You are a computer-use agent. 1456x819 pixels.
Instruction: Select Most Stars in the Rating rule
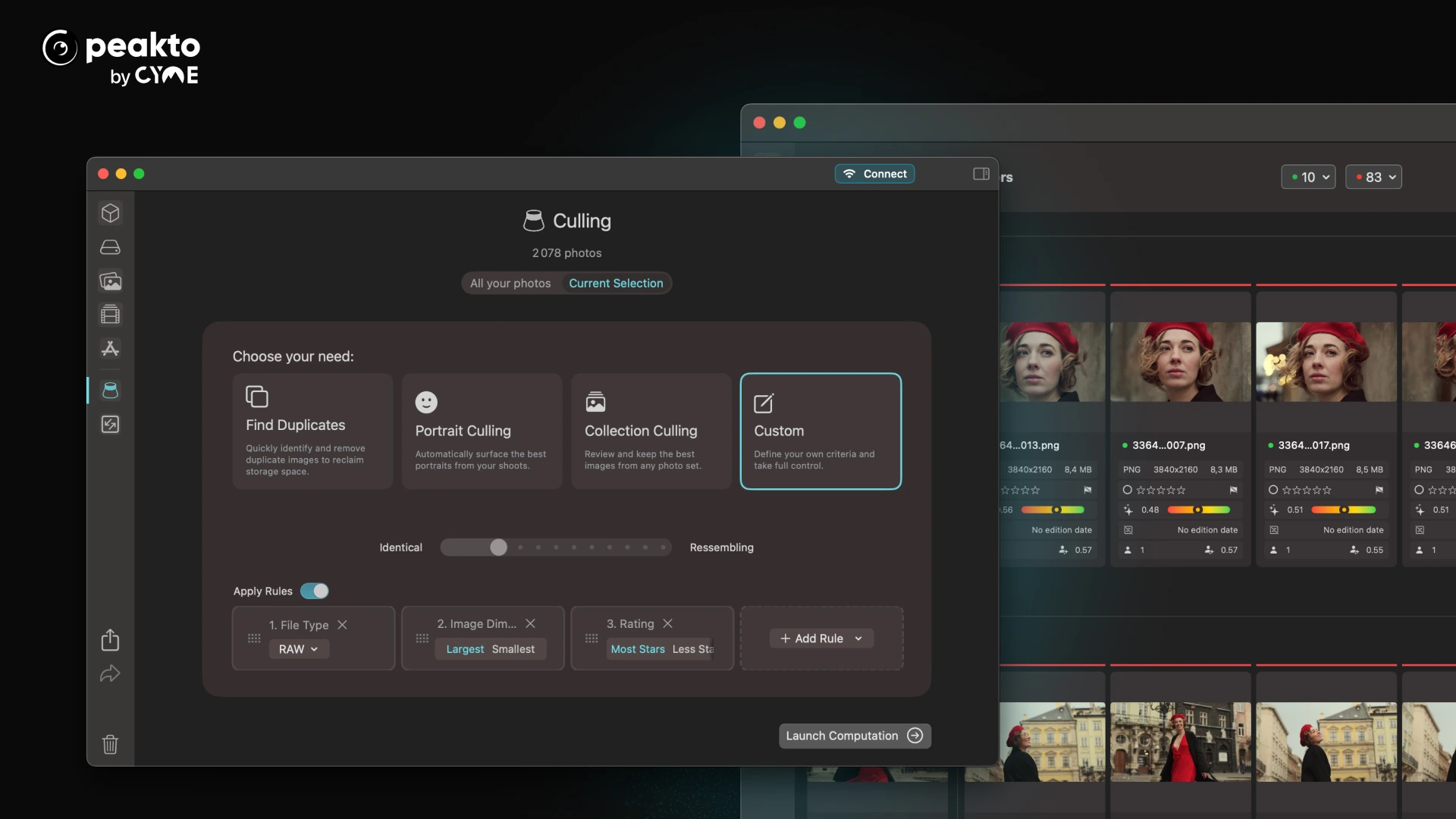[637, 649]
